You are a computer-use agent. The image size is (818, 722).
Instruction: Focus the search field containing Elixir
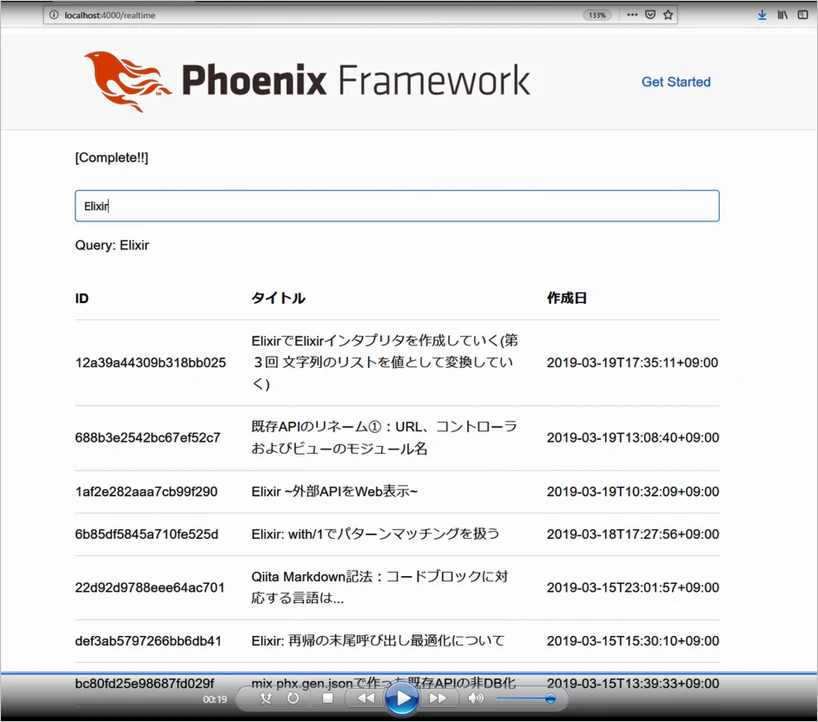click(x=397, y=206)
